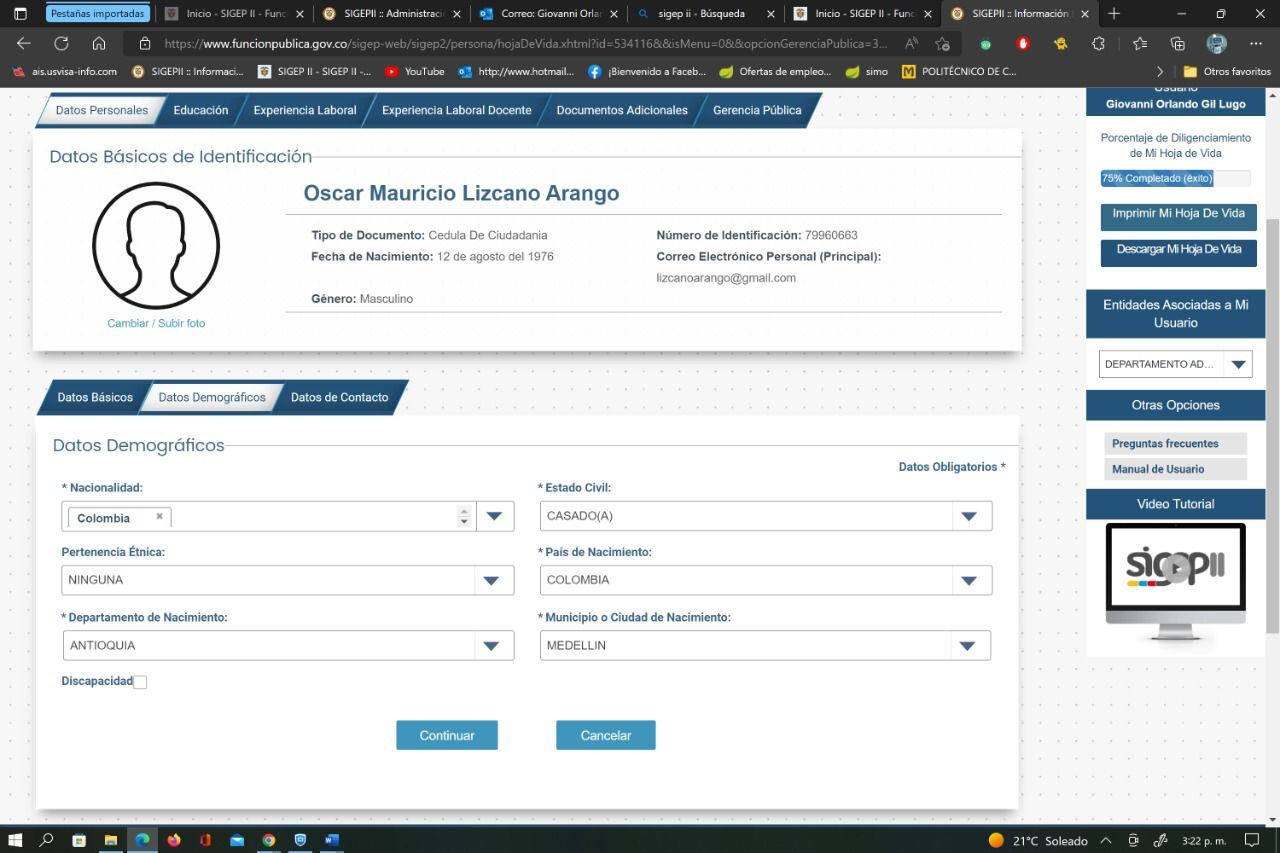Play the SIGEP II video tutorial

(x=1176, y=567)
